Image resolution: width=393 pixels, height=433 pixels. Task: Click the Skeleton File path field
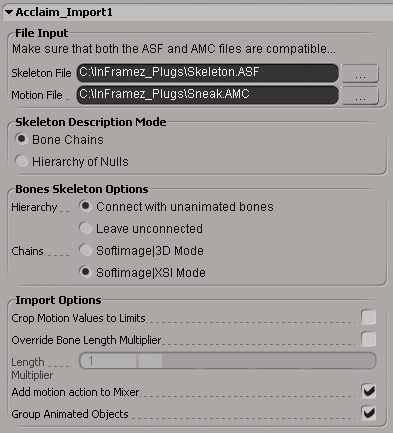pos(208,73)
